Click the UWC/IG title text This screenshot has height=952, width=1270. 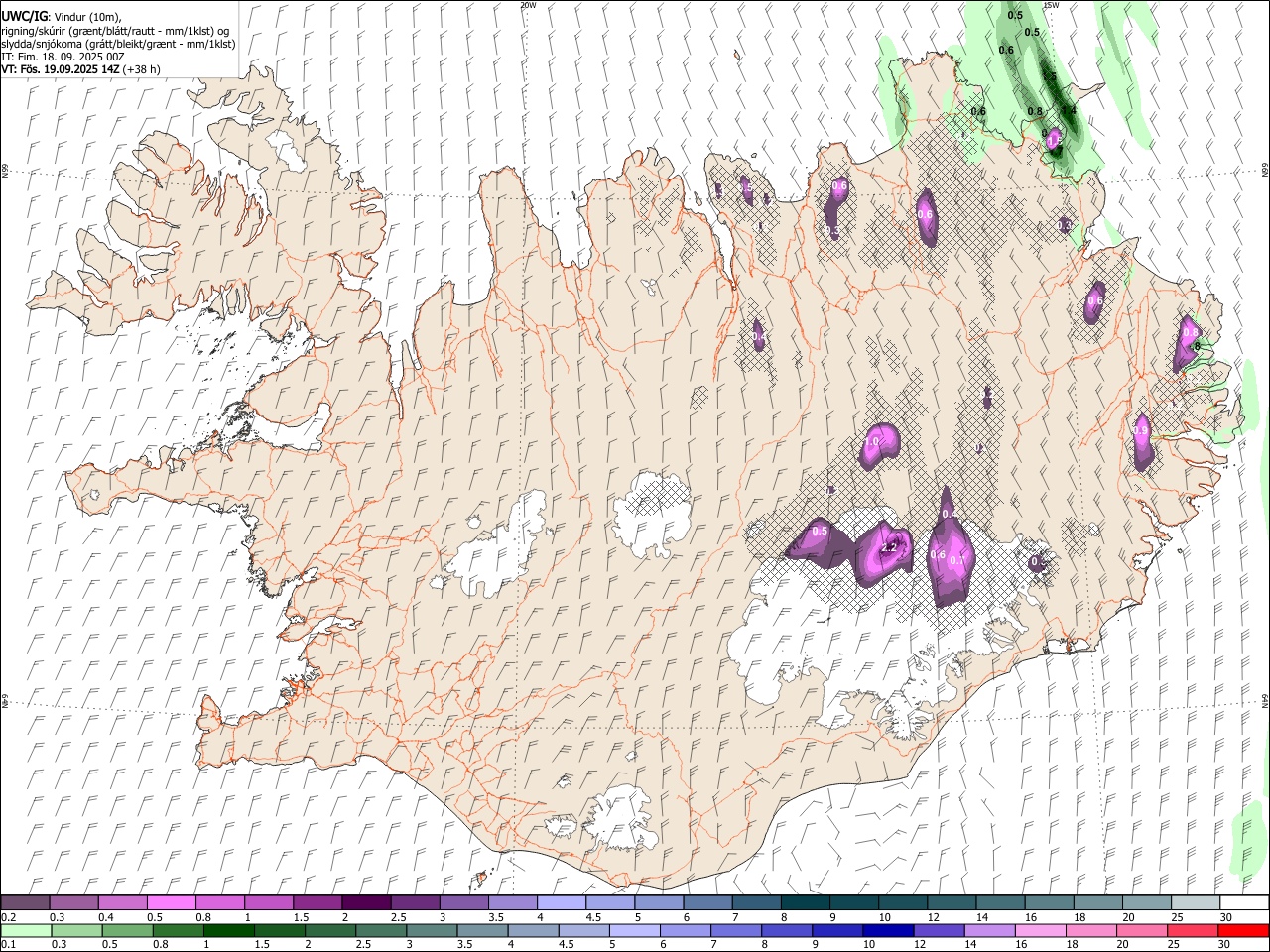coord(23,15)
